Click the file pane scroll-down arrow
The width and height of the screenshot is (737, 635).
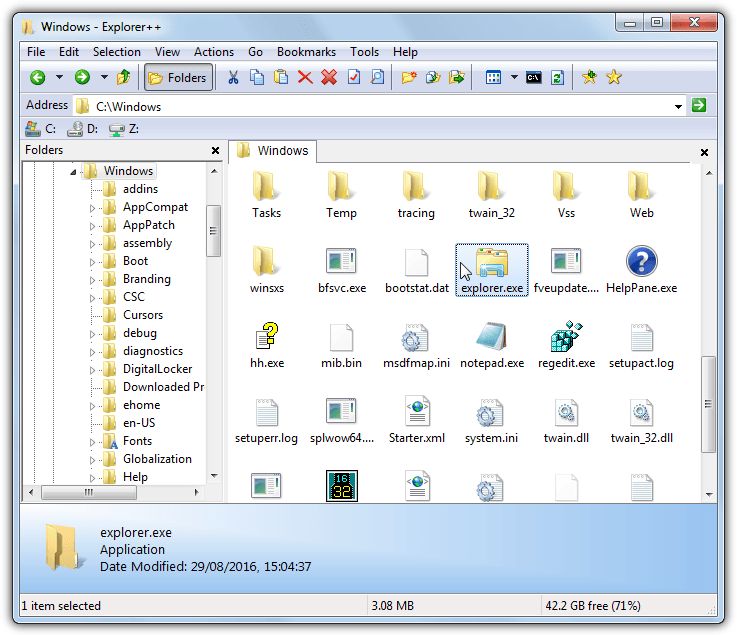[x=709, y=494]
